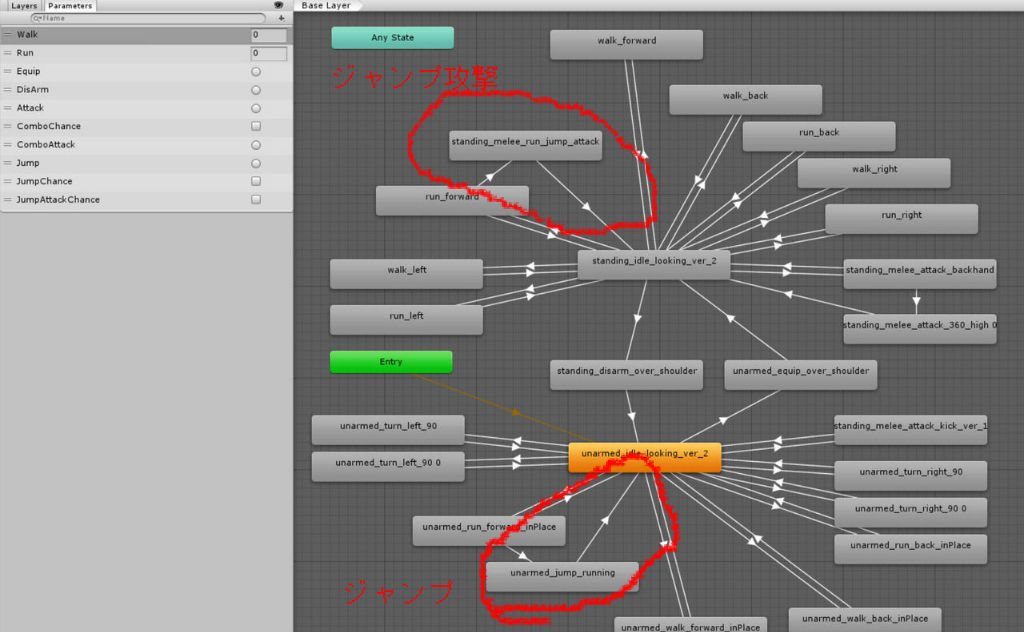Select the run_left state node
Image resolution: width=1024 pixels, height=632 pixels.
[x=406, y=319]
